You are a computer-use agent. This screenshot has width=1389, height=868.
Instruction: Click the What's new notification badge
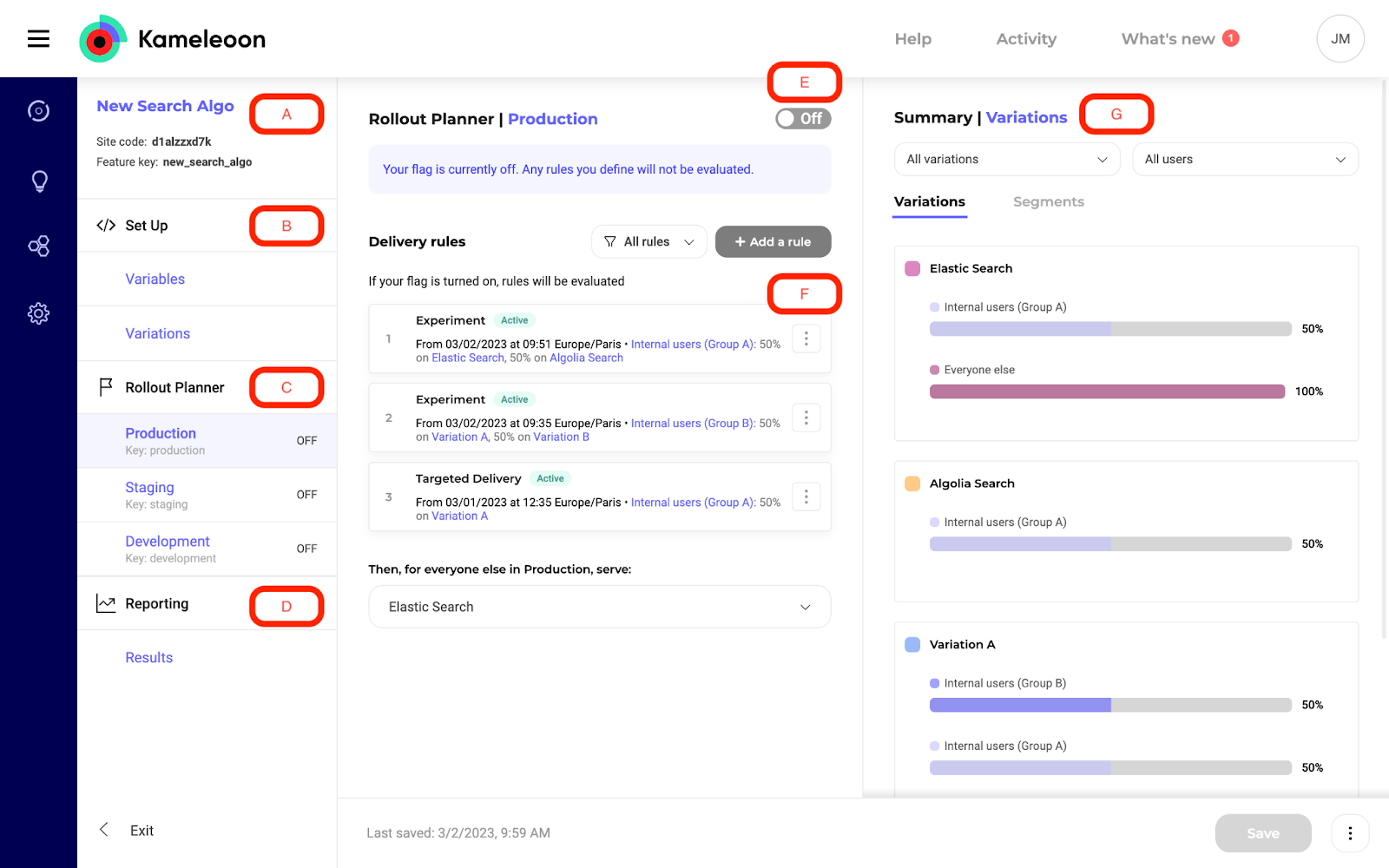click(x=1230, y=38)
